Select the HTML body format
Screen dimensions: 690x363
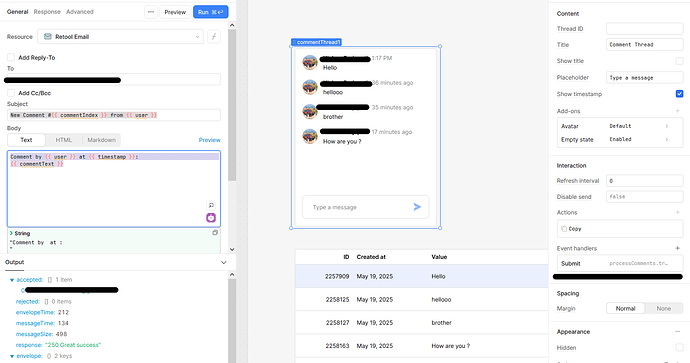coord(63,140)
